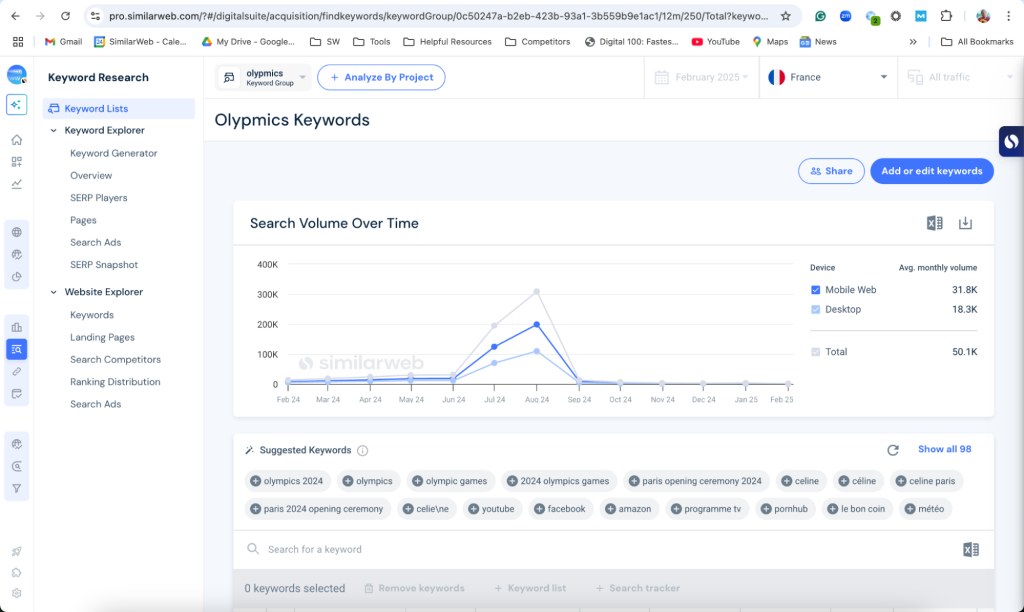
Task: Click the Excel icon beside the keyword search bar
Action: coord(969,548)
